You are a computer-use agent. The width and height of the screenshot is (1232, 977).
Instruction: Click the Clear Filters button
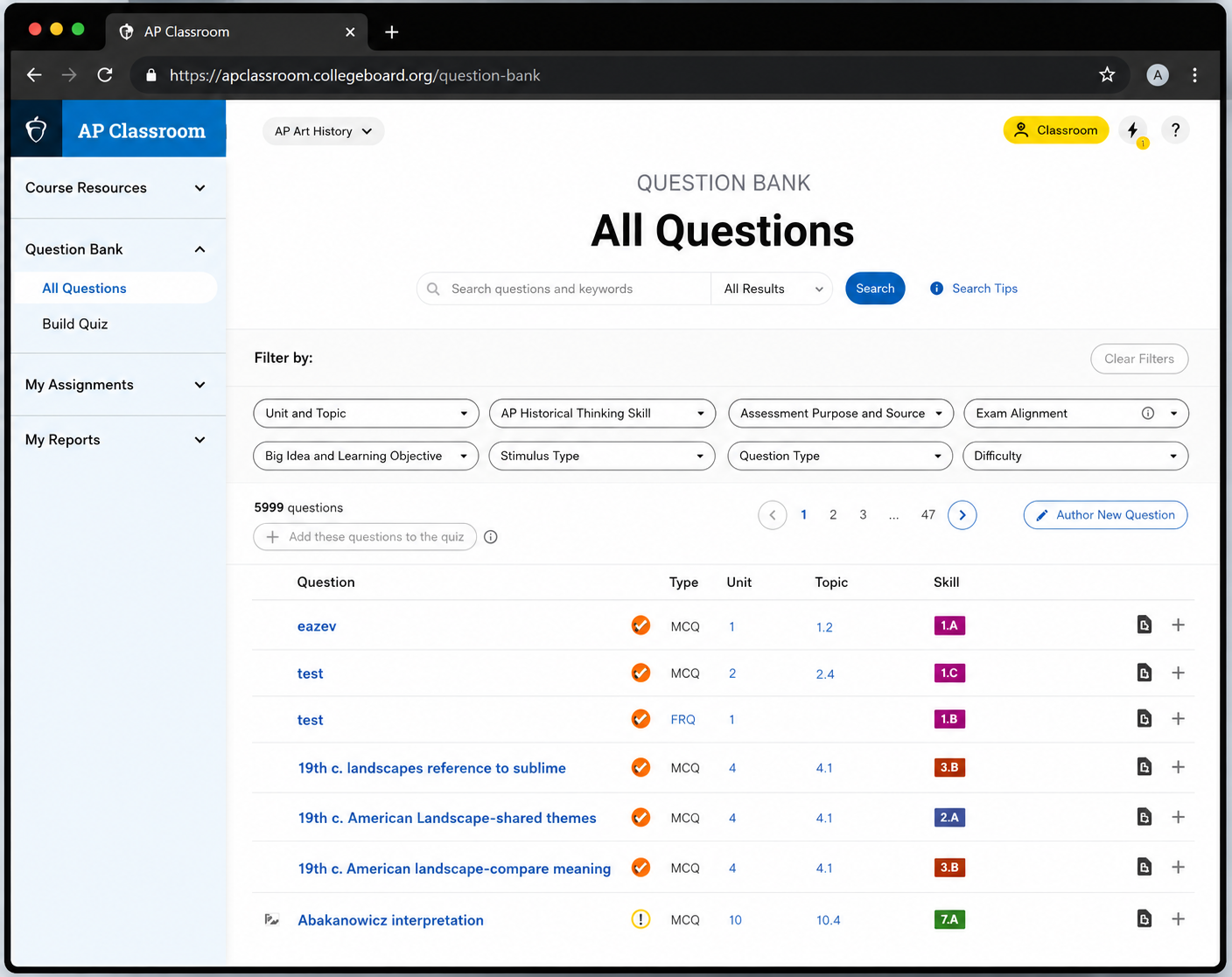(1139, 359)
